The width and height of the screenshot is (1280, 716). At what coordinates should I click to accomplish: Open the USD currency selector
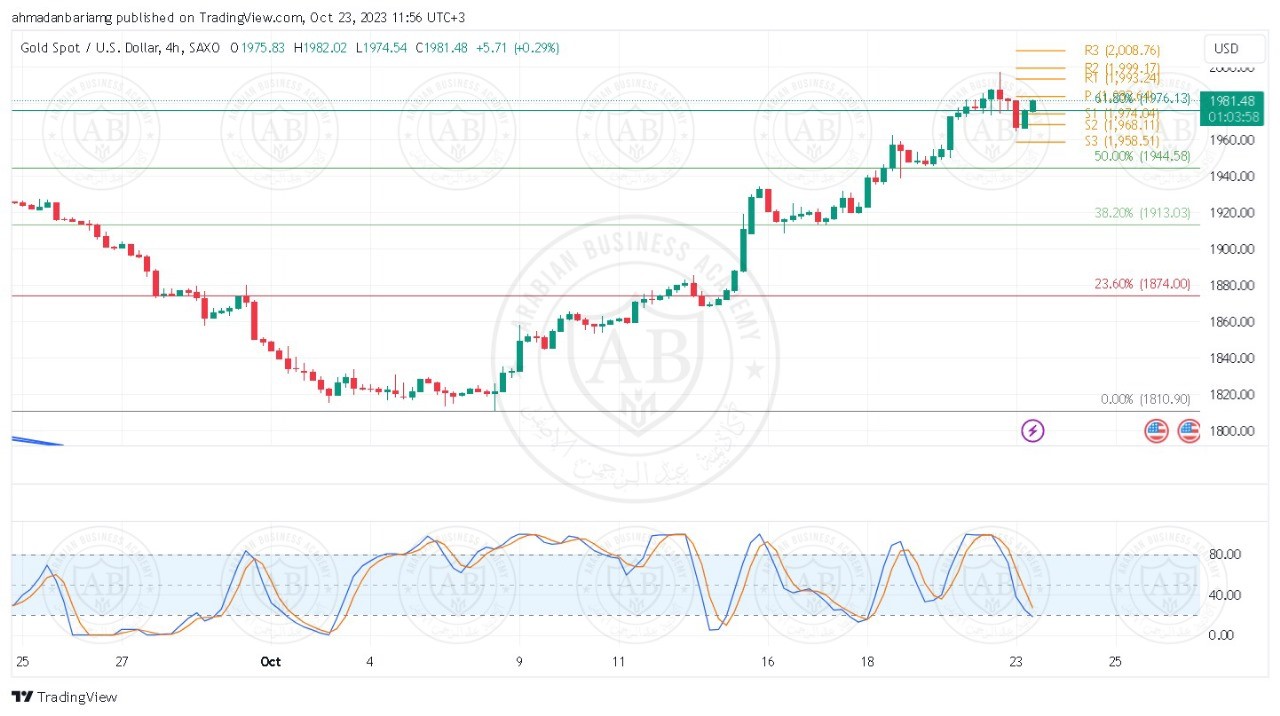[1225, 49]
